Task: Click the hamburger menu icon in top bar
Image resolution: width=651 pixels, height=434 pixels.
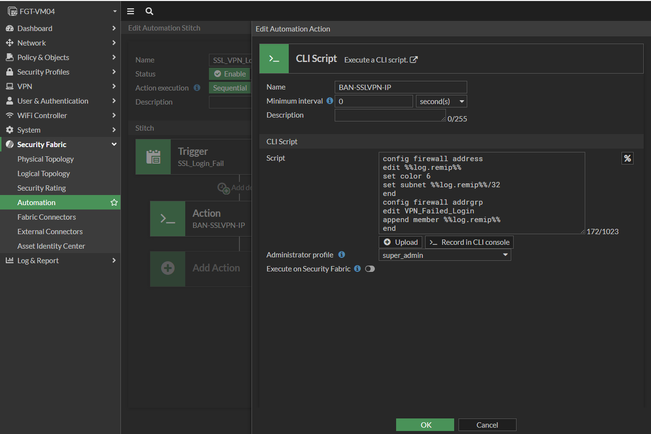Action: point(131,11)
